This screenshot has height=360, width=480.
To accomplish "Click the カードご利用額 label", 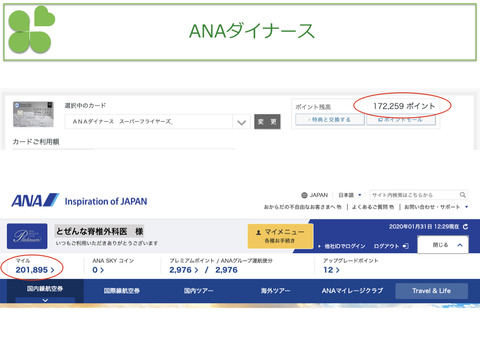I will tap(36, 142).
